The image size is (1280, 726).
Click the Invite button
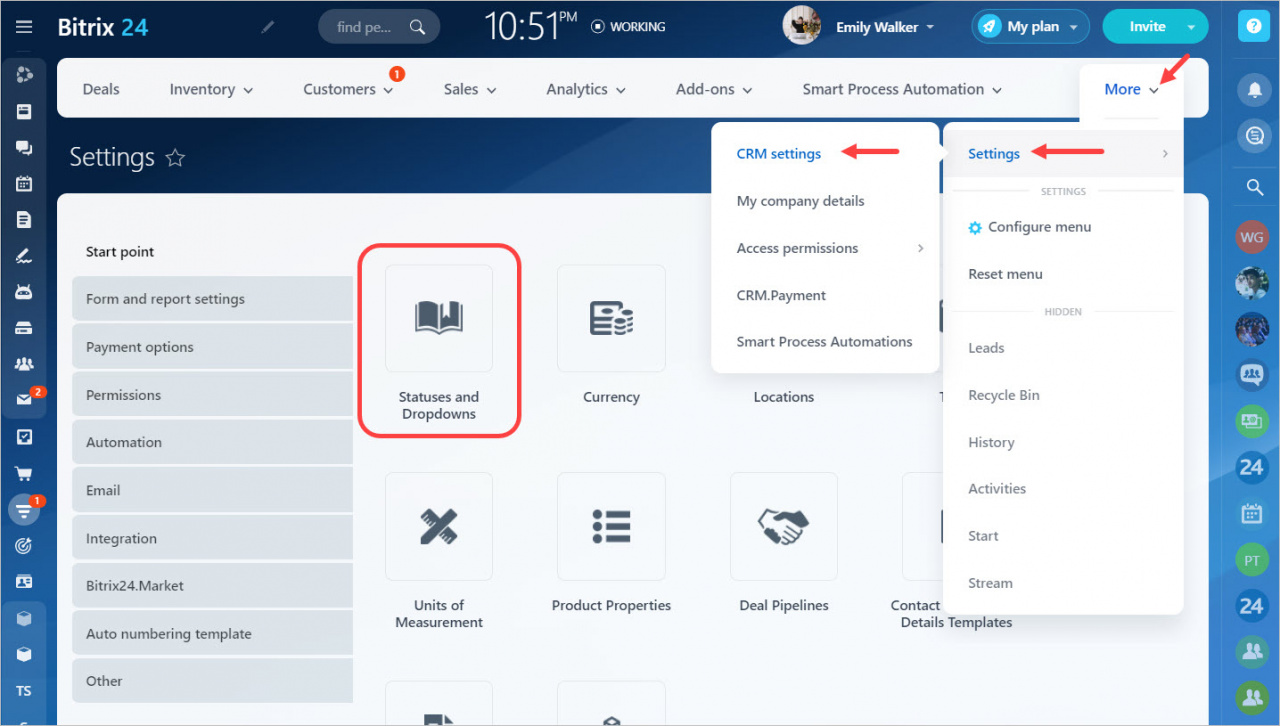pos(1147,27)
